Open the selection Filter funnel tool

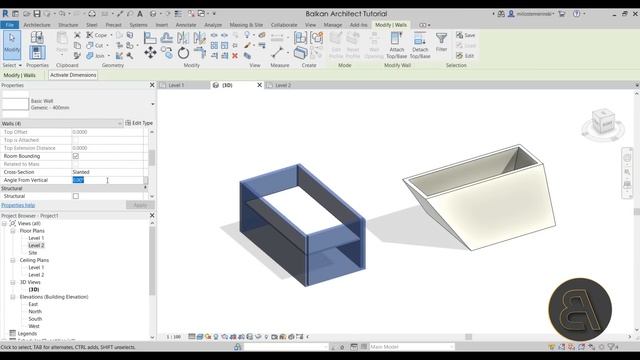pos(441,42)
